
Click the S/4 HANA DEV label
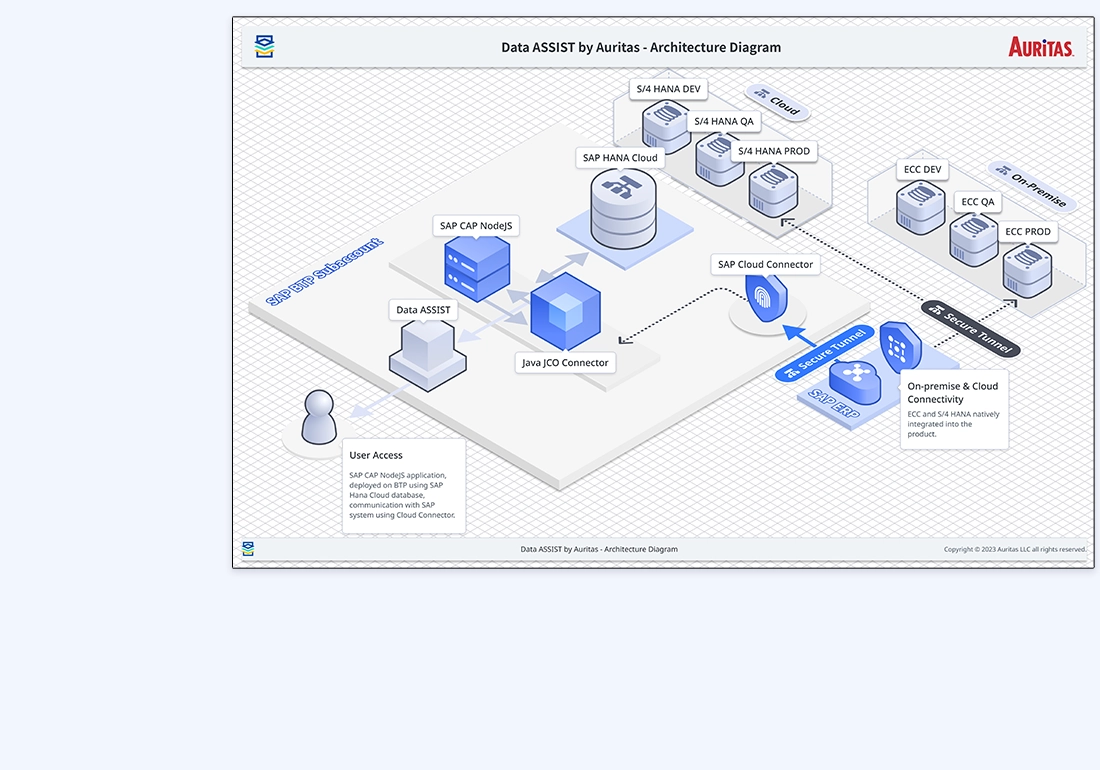(669, 89)
